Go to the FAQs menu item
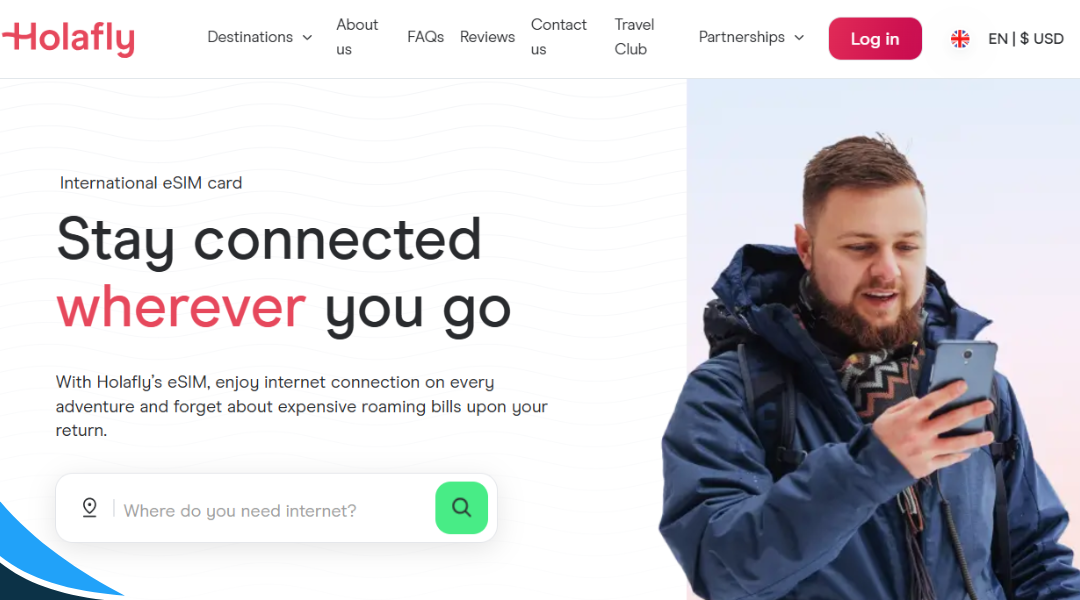 [425, 37]
